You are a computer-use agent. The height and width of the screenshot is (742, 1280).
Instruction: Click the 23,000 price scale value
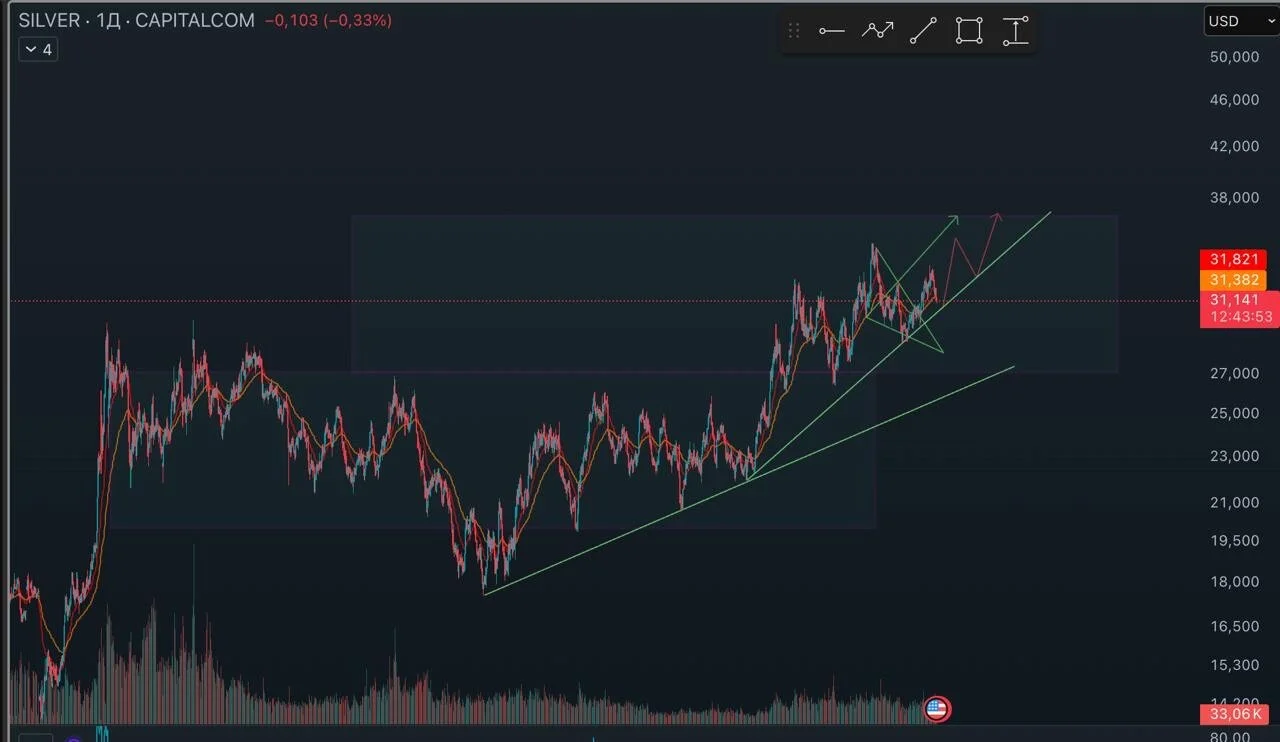point(1234,456)
